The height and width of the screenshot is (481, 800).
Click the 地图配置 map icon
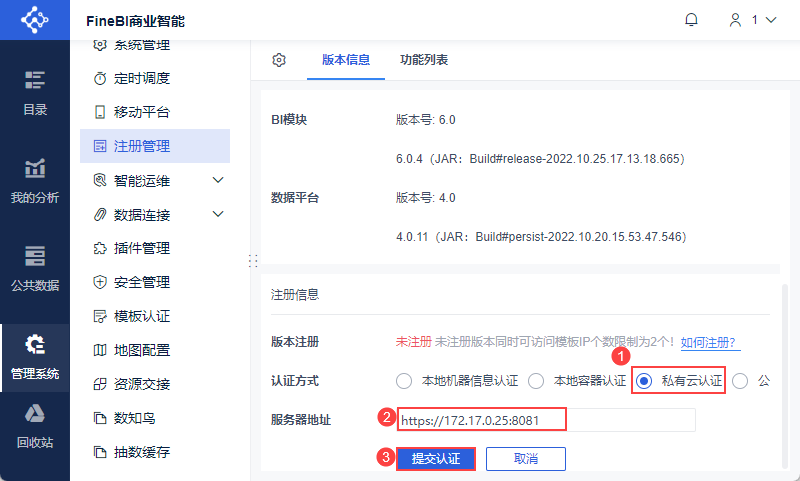tap(100, 350)
